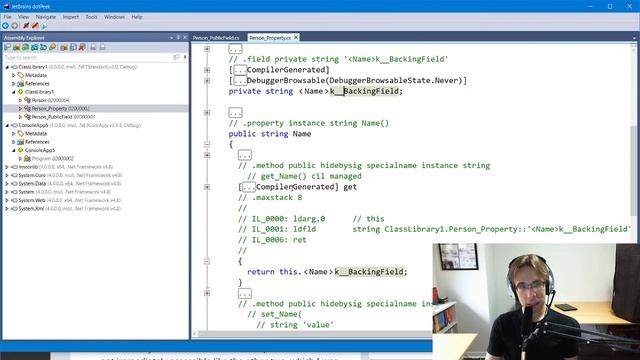Expand the Person class node
Viewport: 640px width, 360px height.
(20, 100)
